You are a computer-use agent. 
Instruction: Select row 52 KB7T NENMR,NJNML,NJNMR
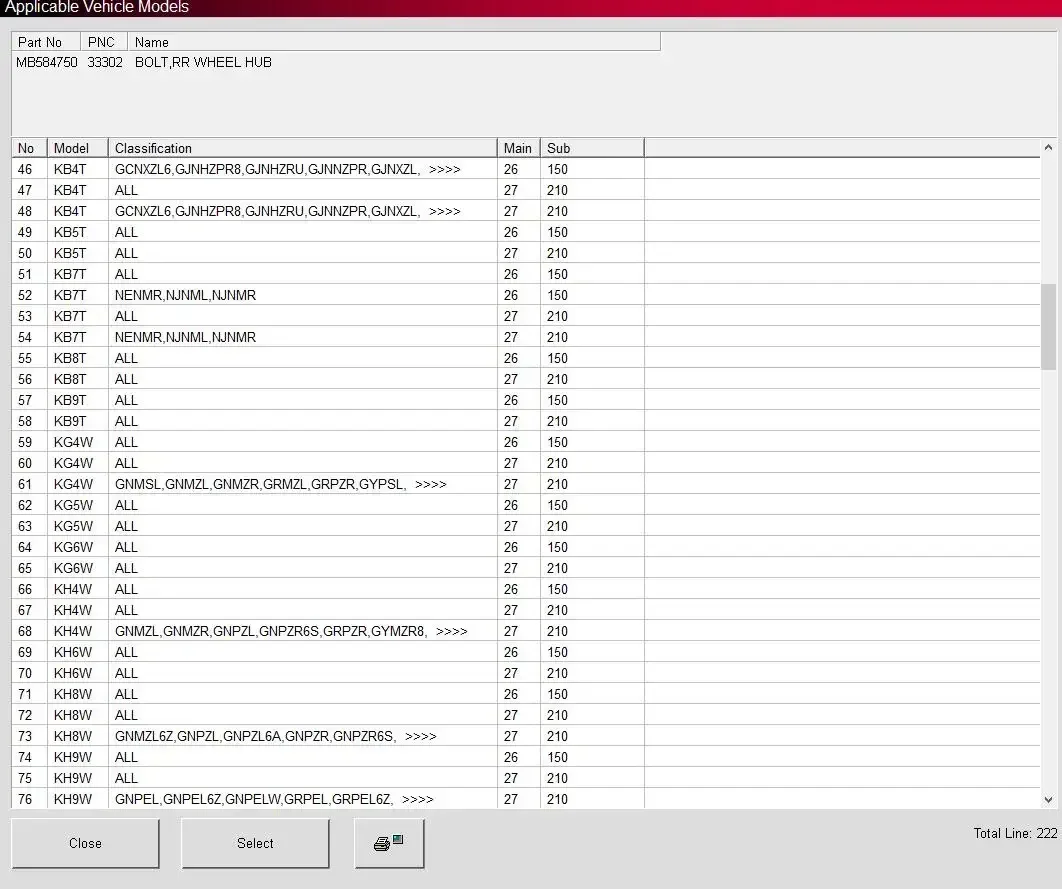[x=526, y=295]
